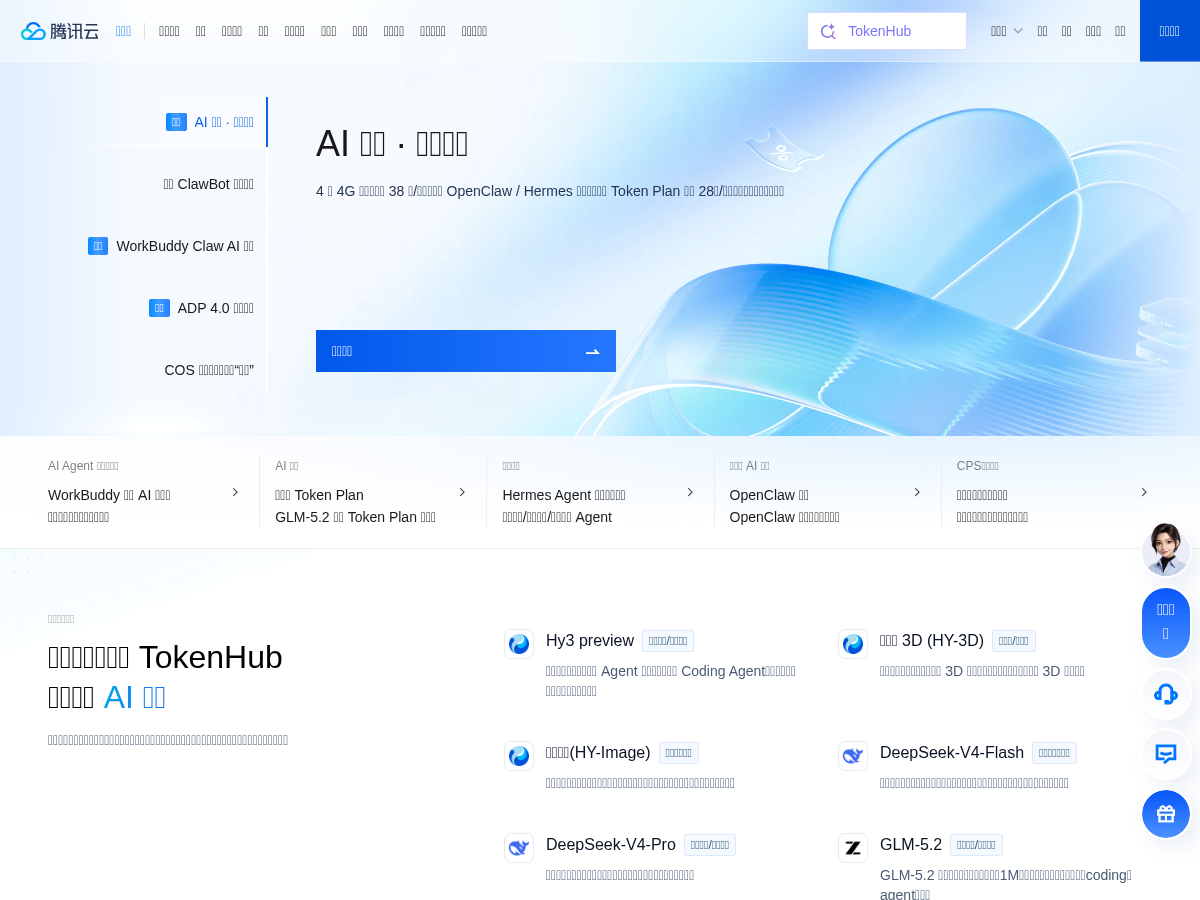Click the virtual assistant avatar
The image size is (1200, 900).
point(1166,550)
